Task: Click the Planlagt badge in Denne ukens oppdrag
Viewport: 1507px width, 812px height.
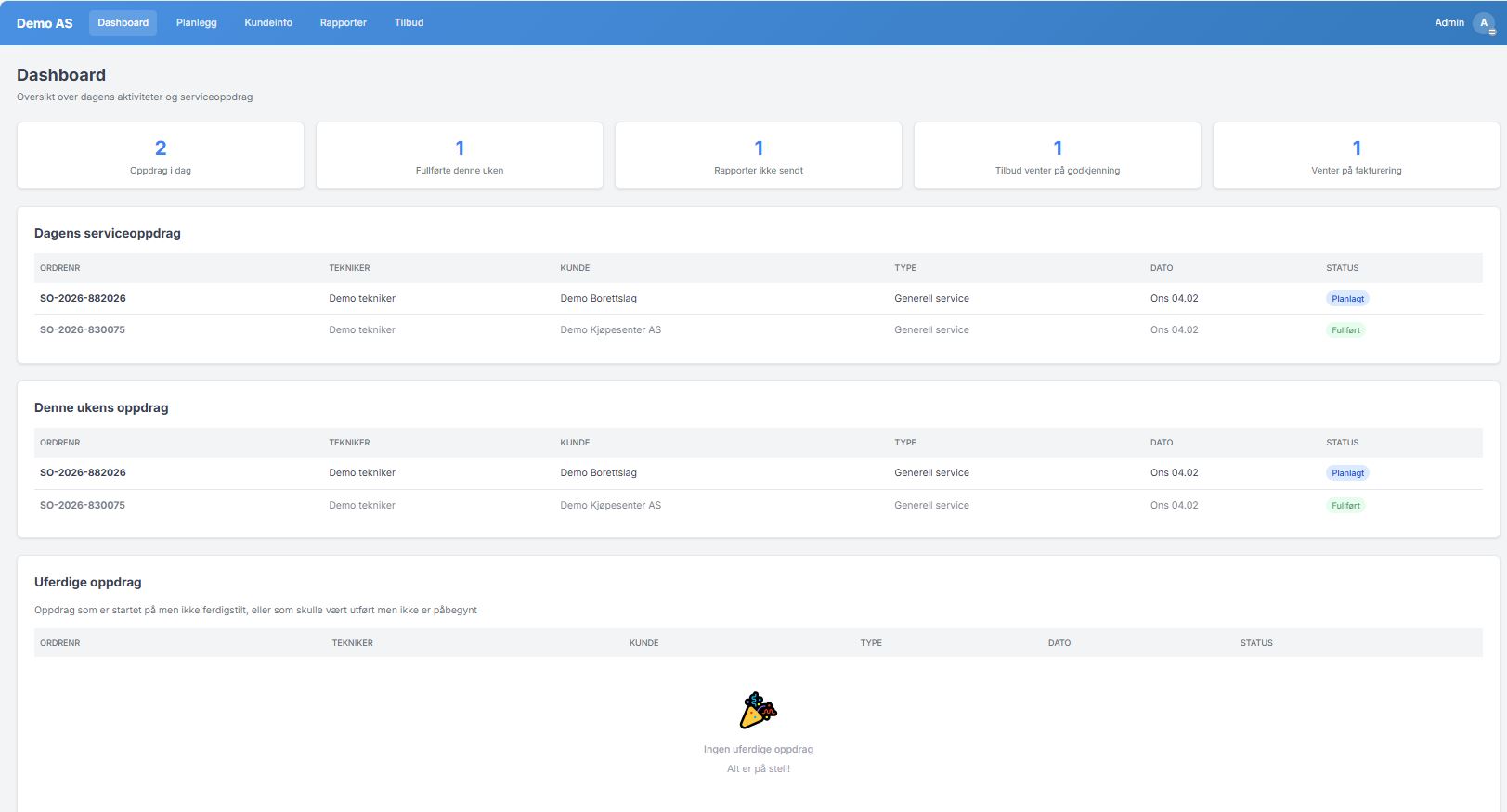Action: 1347,473
